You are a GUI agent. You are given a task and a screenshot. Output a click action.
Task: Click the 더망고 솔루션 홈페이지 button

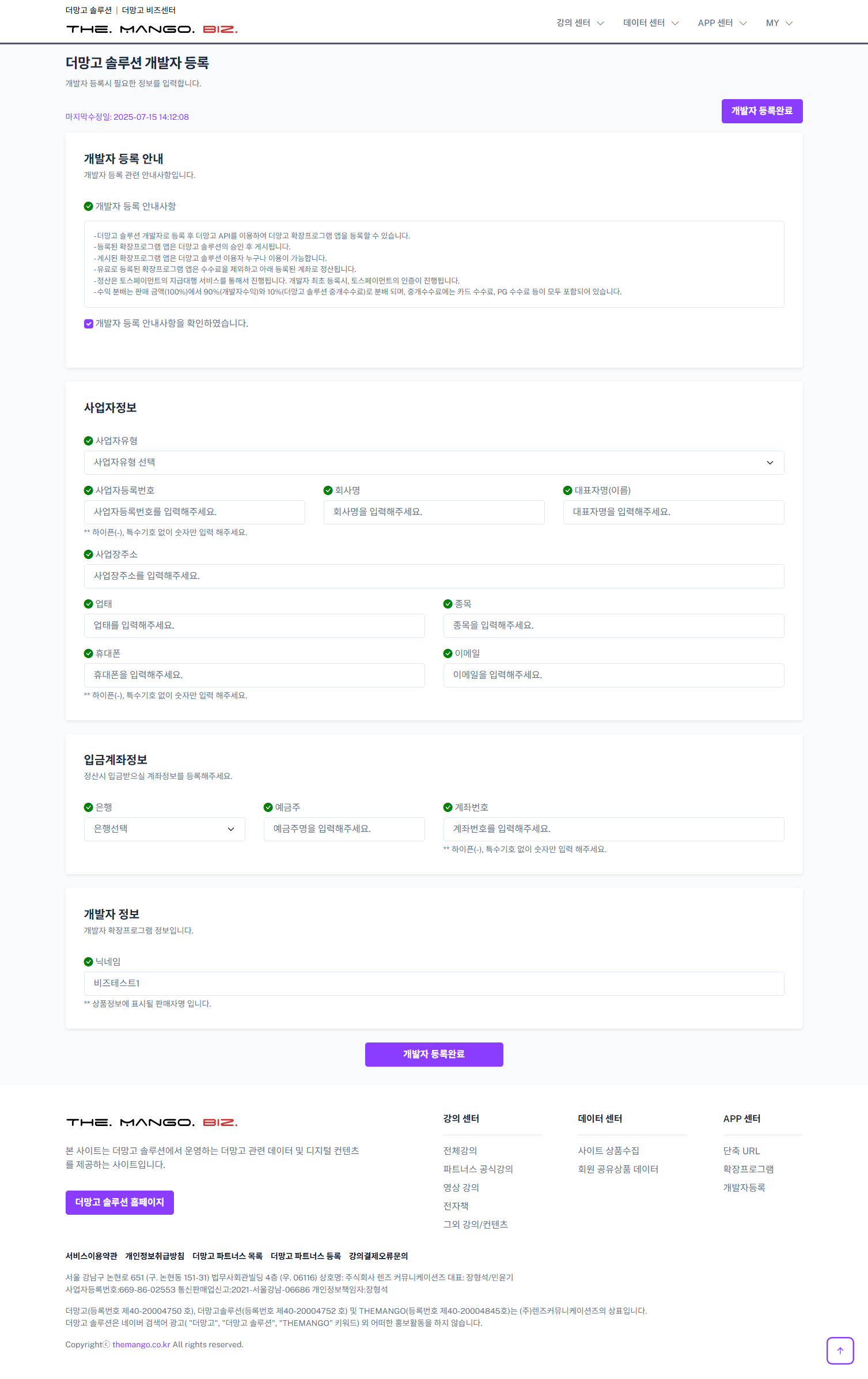point(120,1203)
